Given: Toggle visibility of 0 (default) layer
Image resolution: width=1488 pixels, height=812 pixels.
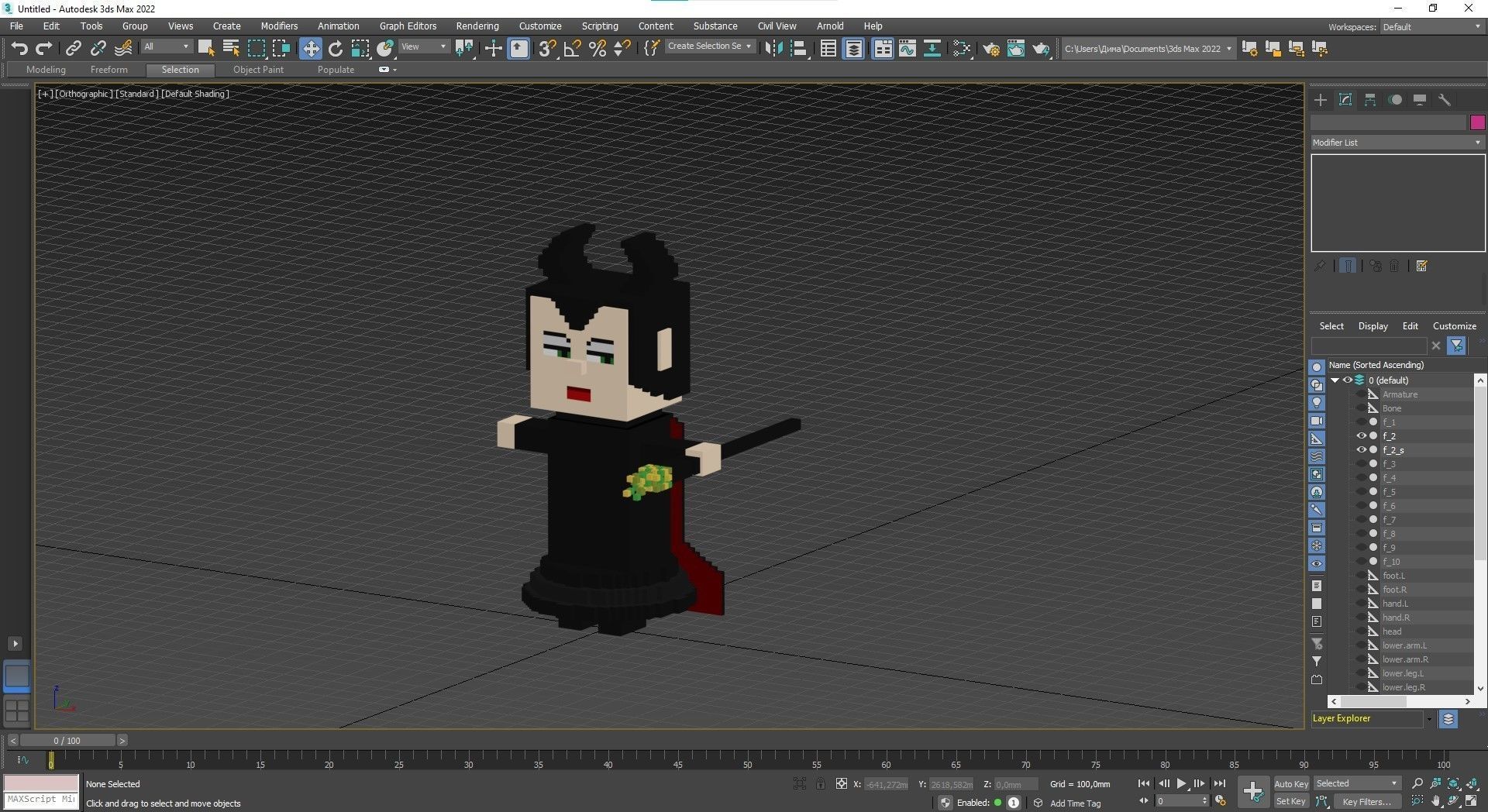Looking at the screenshot, I should pos(1348,380).
